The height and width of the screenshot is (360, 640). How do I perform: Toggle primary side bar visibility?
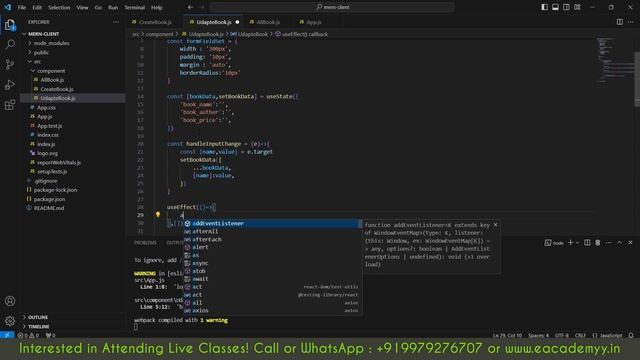[x=544, y=7]
